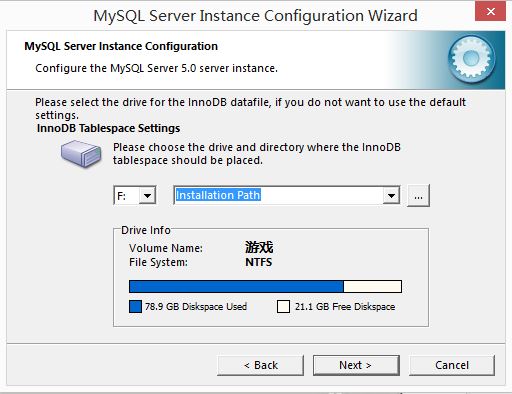Proceed with the Next > button
This screenshot has height=394, width=512.
356,365
